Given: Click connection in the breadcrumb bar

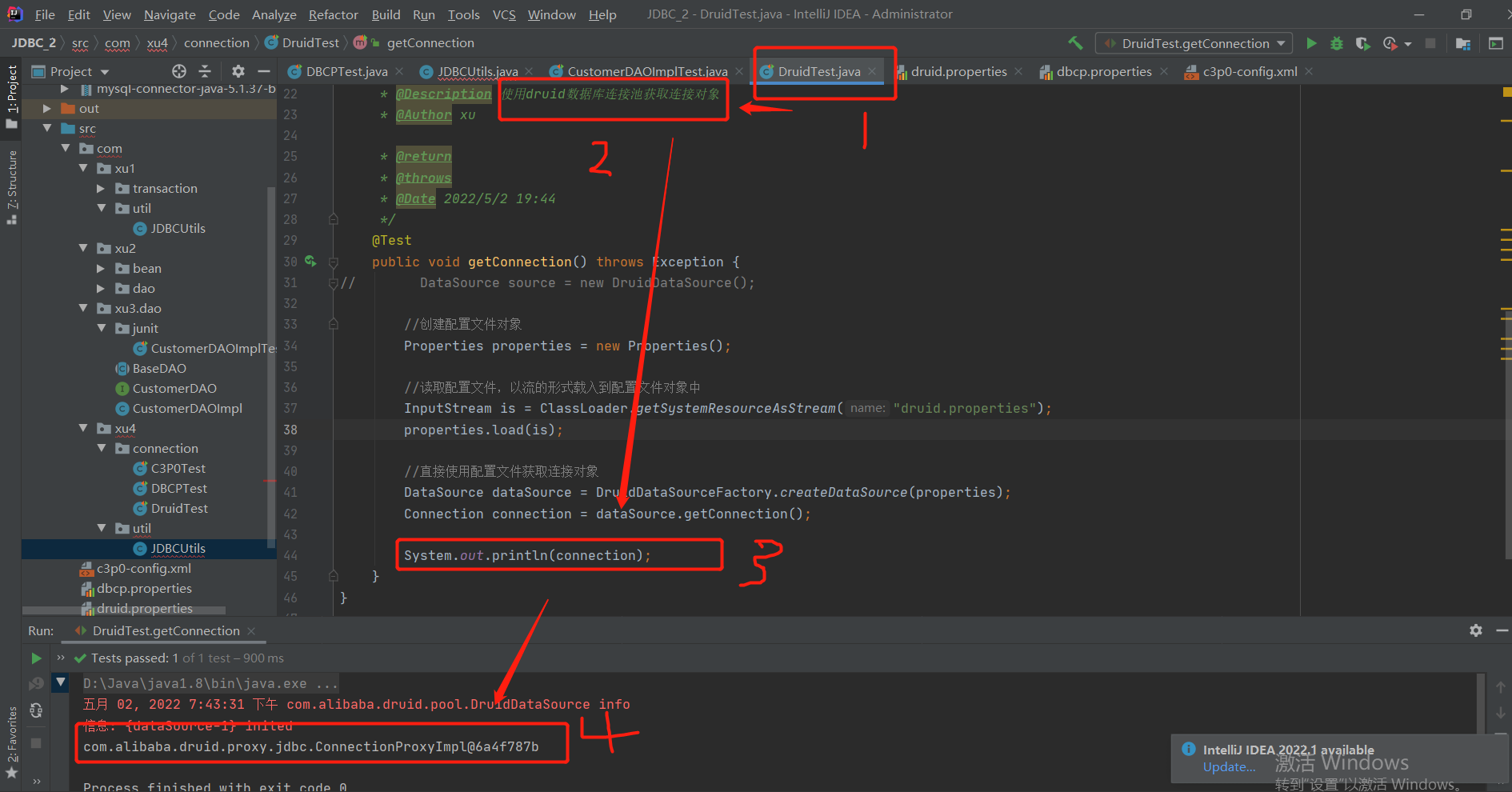Looking at the screenshot, I should point(217,42).
